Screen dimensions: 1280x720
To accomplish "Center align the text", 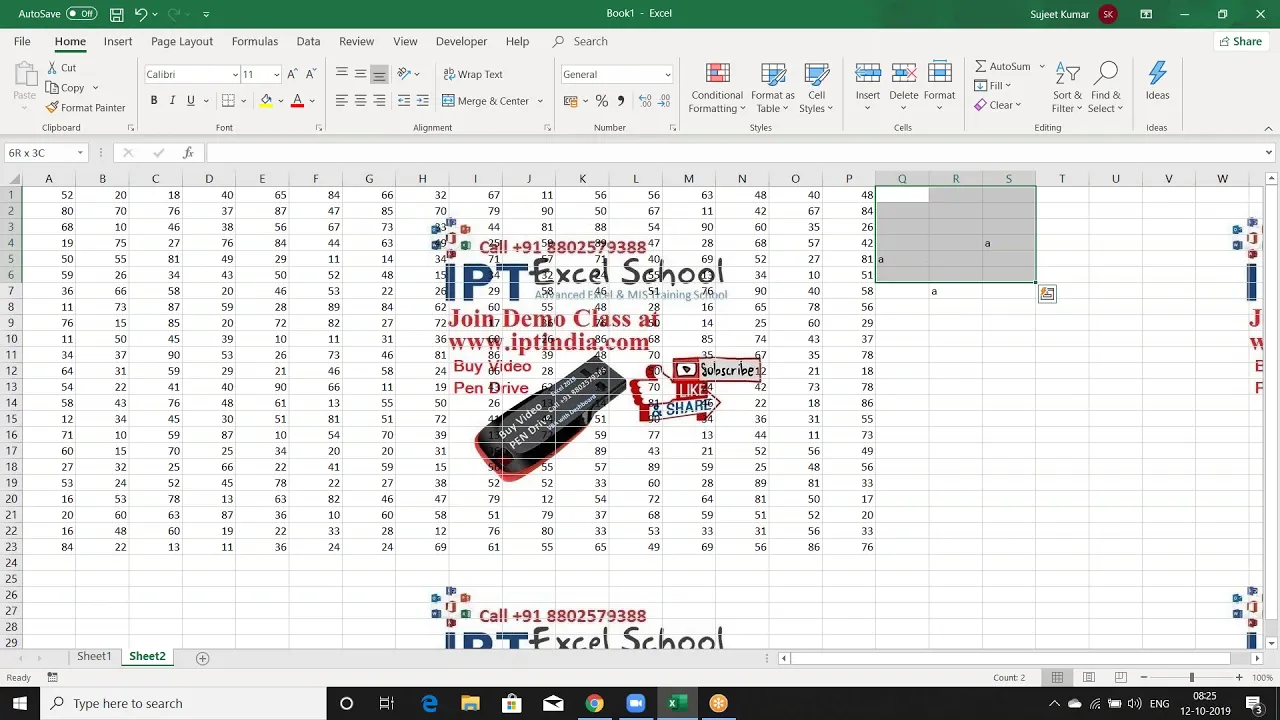I will [360, 101].
